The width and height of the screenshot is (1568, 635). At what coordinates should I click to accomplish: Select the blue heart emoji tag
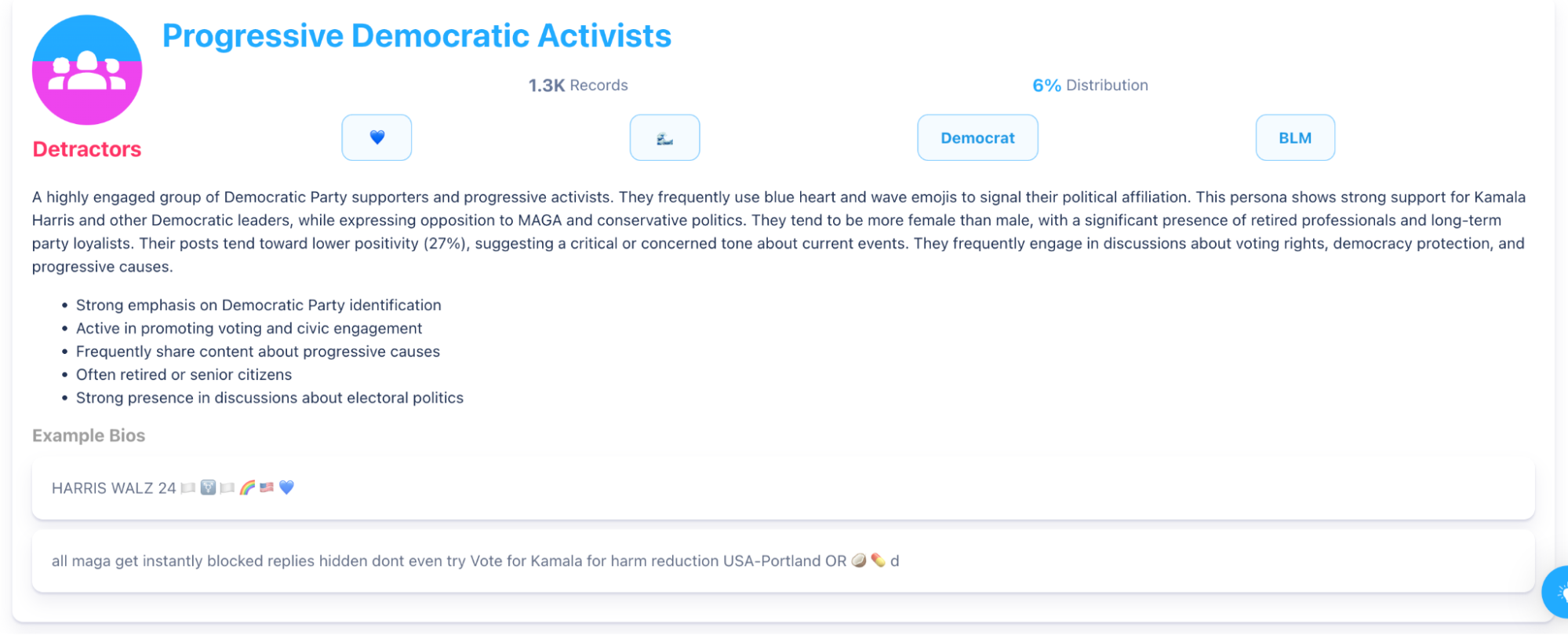point(377,137)
